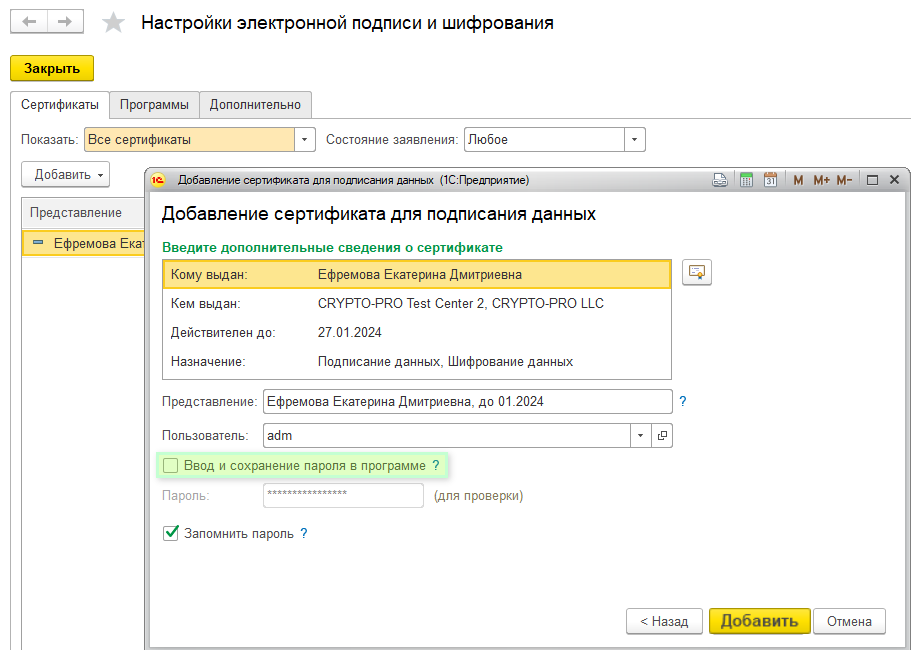Click the print icon in dialog title bar
The height and width of the screenshot is (650, 911).
pos(719,180)
